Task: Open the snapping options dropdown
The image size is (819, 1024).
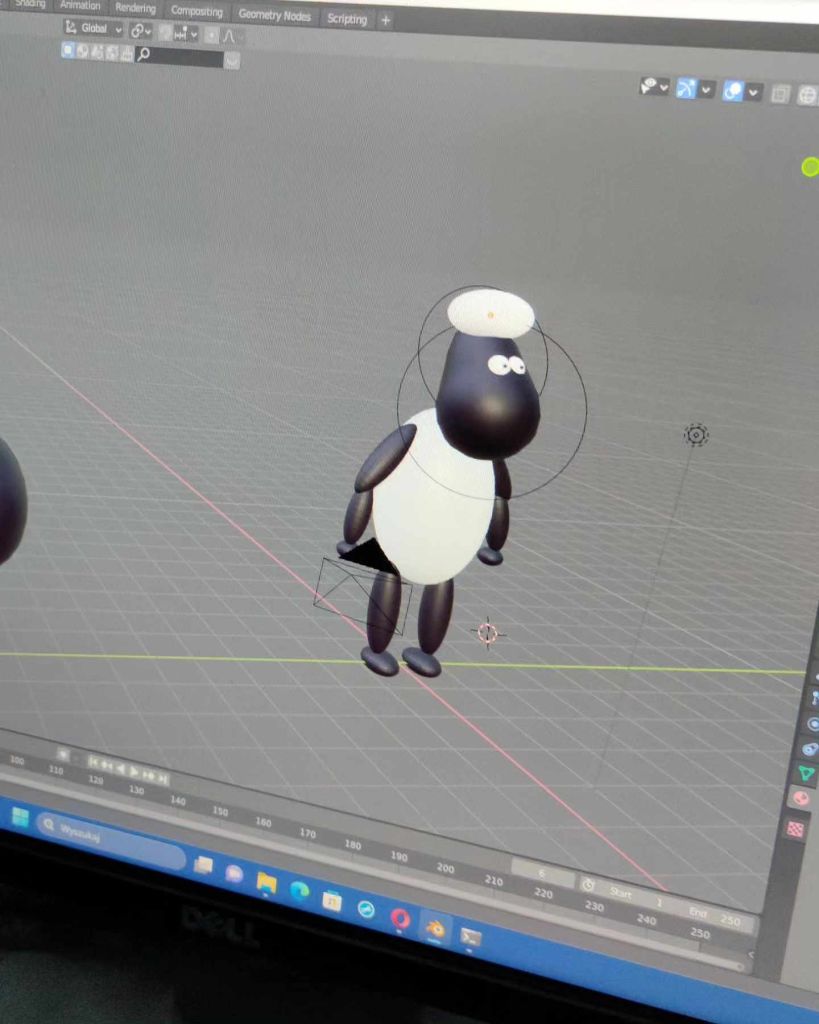Action: click(x=185, y=33)
